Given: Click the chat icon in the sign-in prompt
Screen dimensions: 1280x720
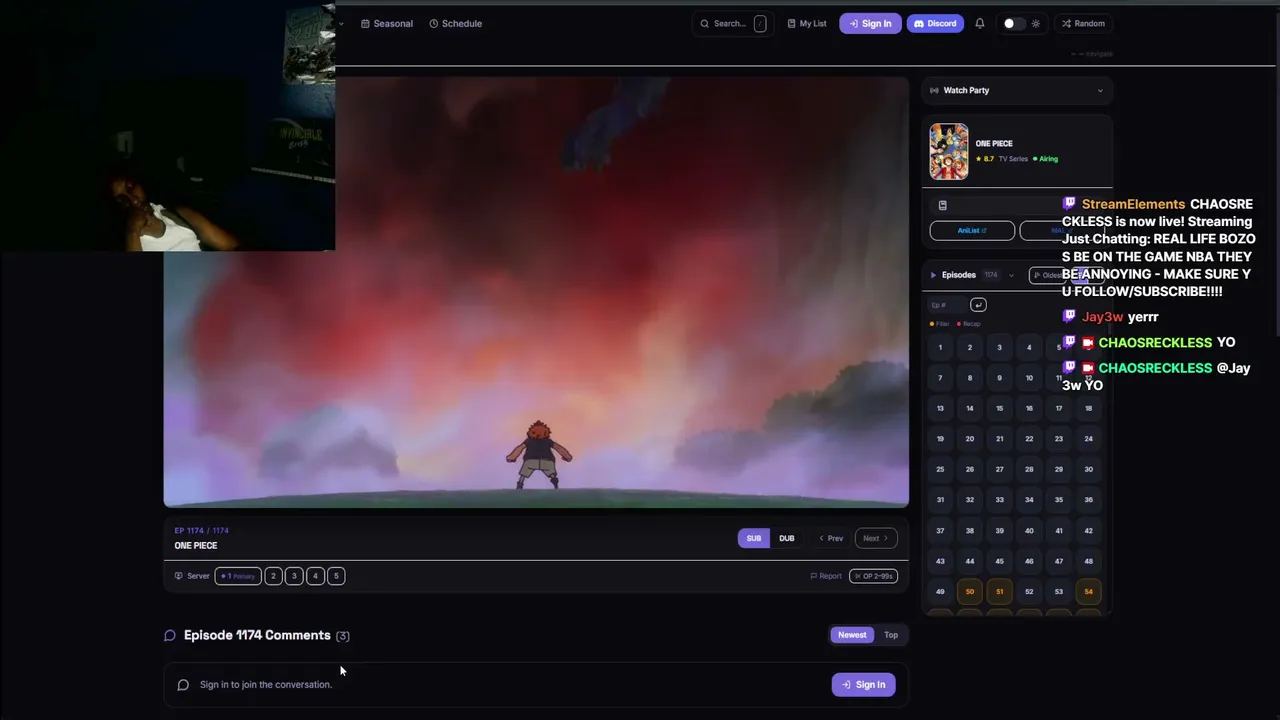Looking at the screenshot, I should [x=183, y=685].
